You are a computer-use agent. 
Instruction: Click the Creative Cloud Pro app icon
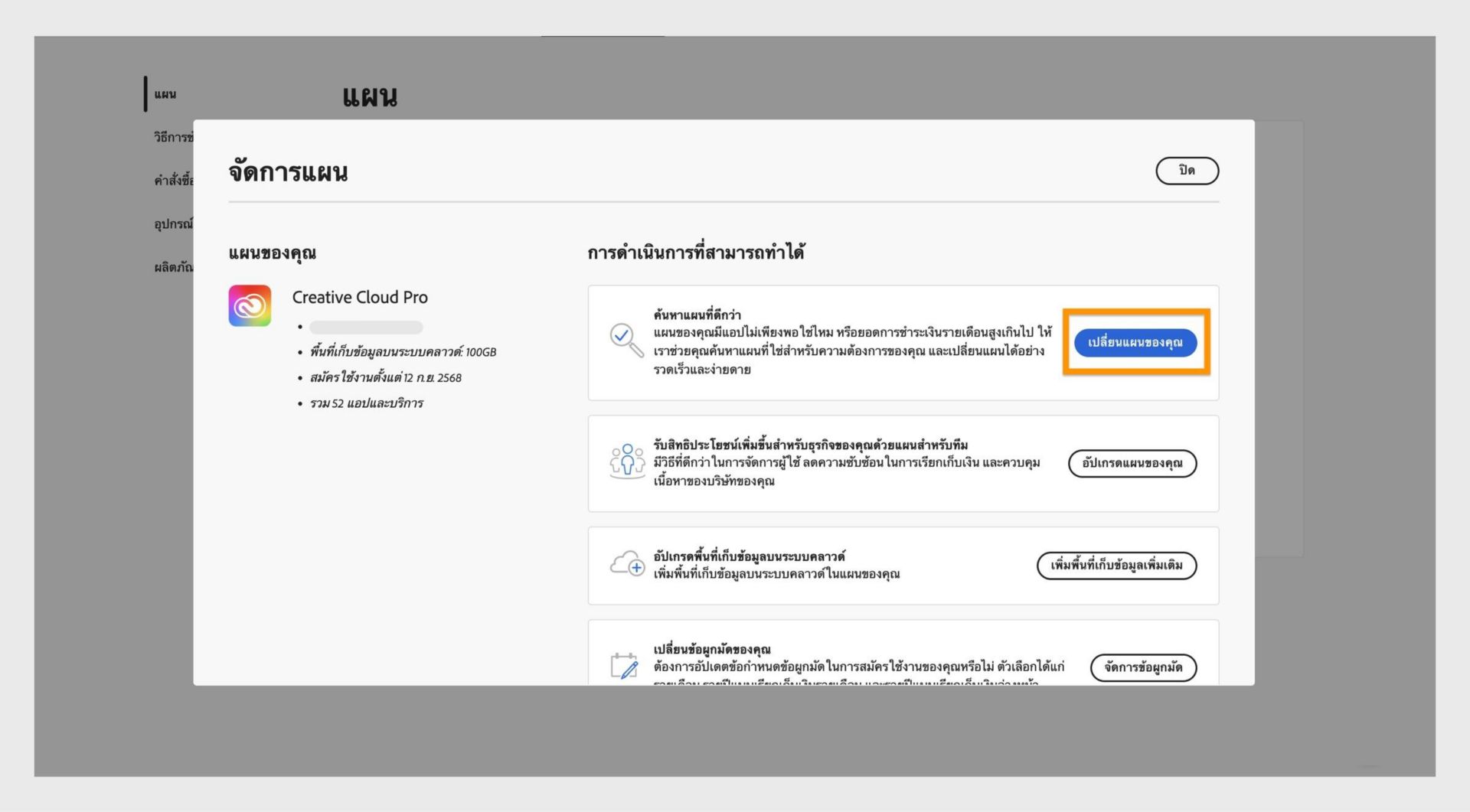coord(250,306)
